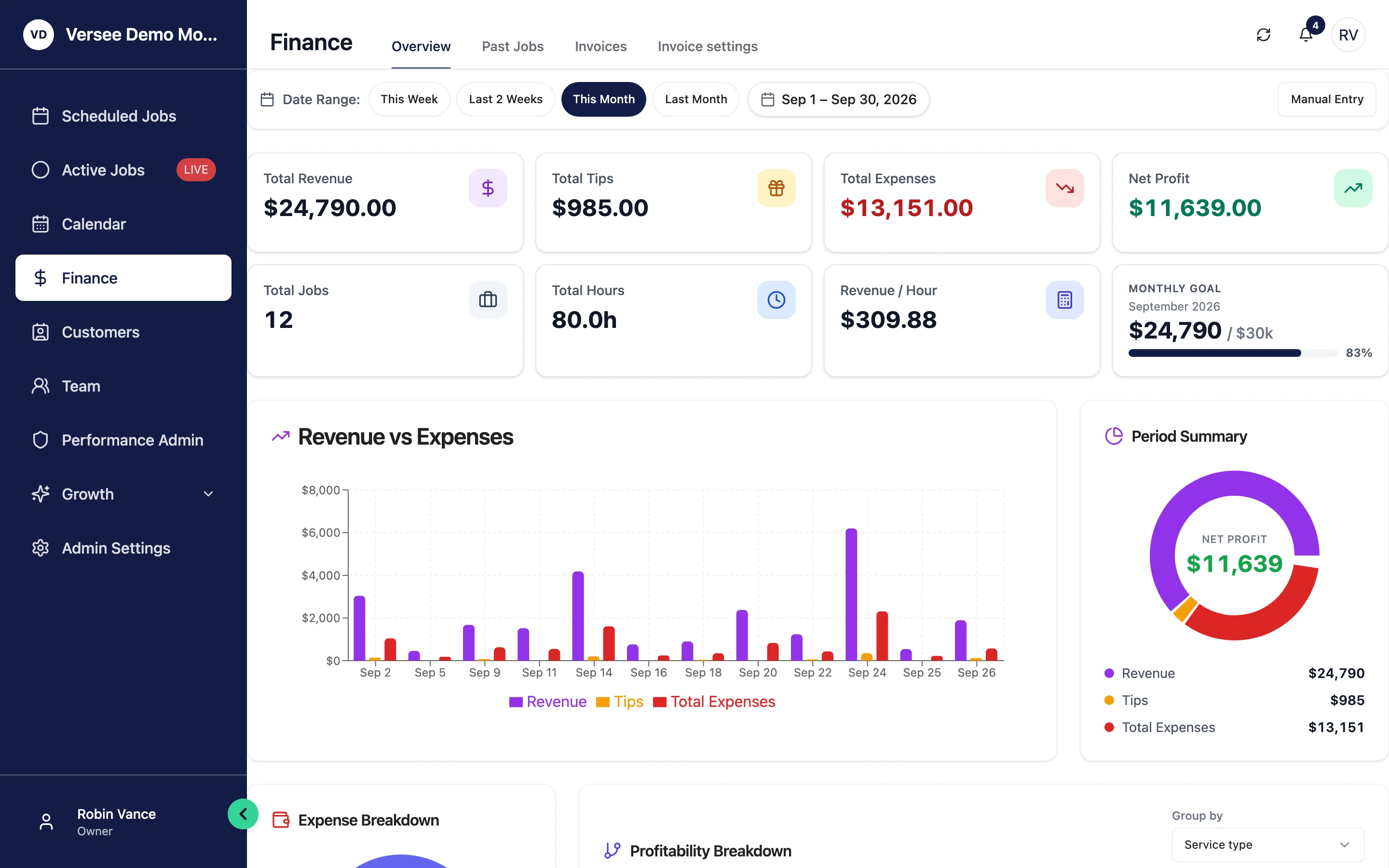Viewport: 1389px width, 868px height.
Task: Click the red Total Expenses legend dot
Action: coord(1109,727)
